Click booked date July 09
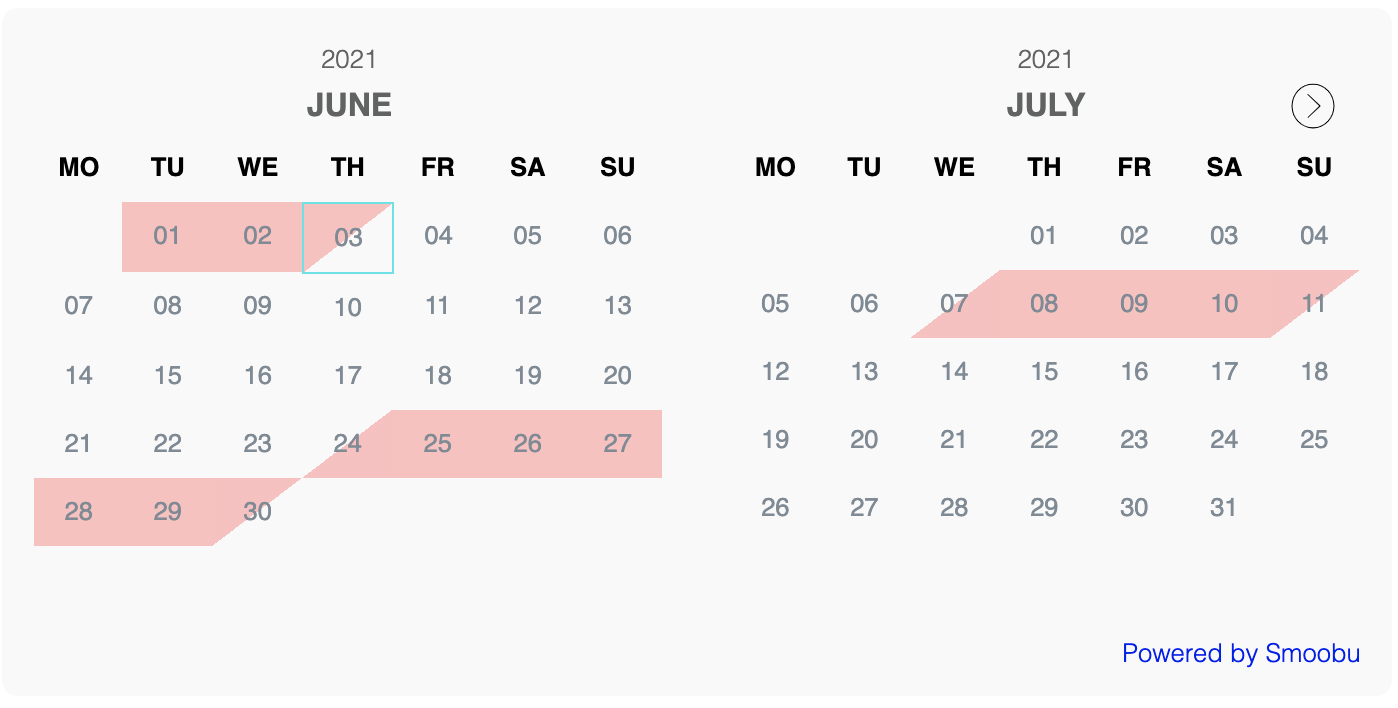 click(x=1134, y=303)
